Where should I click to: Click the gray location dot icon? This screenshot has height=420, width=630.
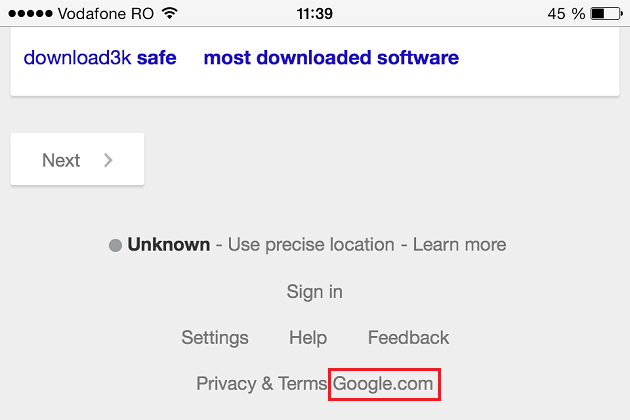coord(116,245)
